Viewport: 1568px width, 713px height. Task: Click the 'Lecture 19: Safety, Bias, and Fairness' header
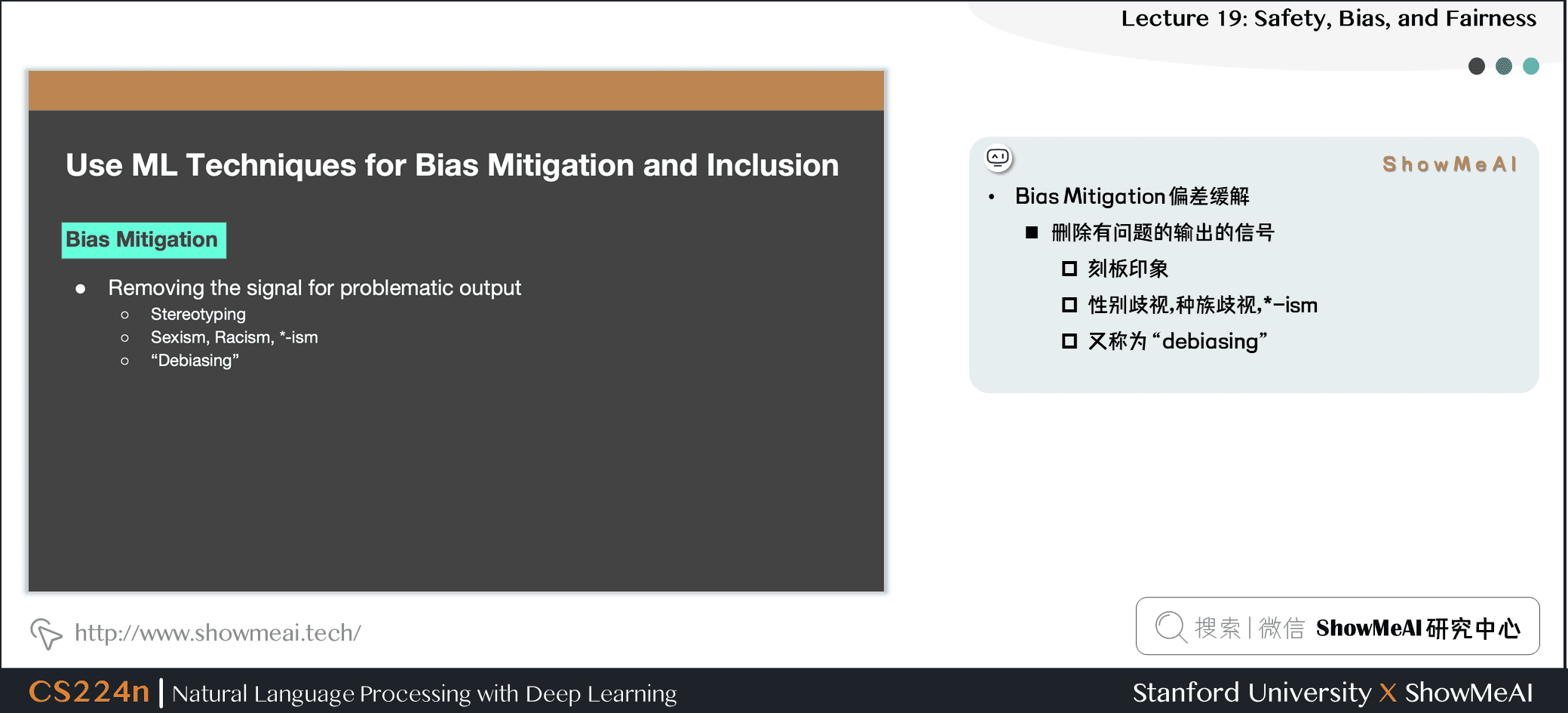pos(1328,18)
